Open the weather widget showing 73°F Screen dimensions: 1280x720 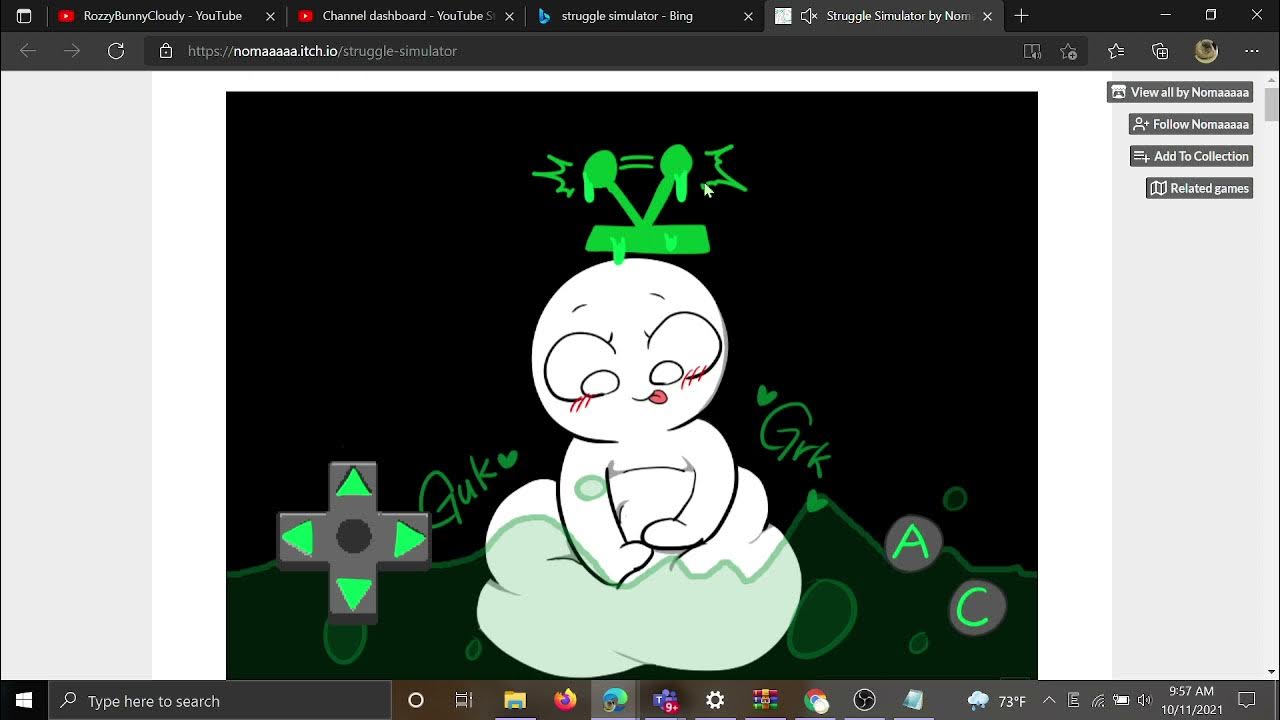997,701
